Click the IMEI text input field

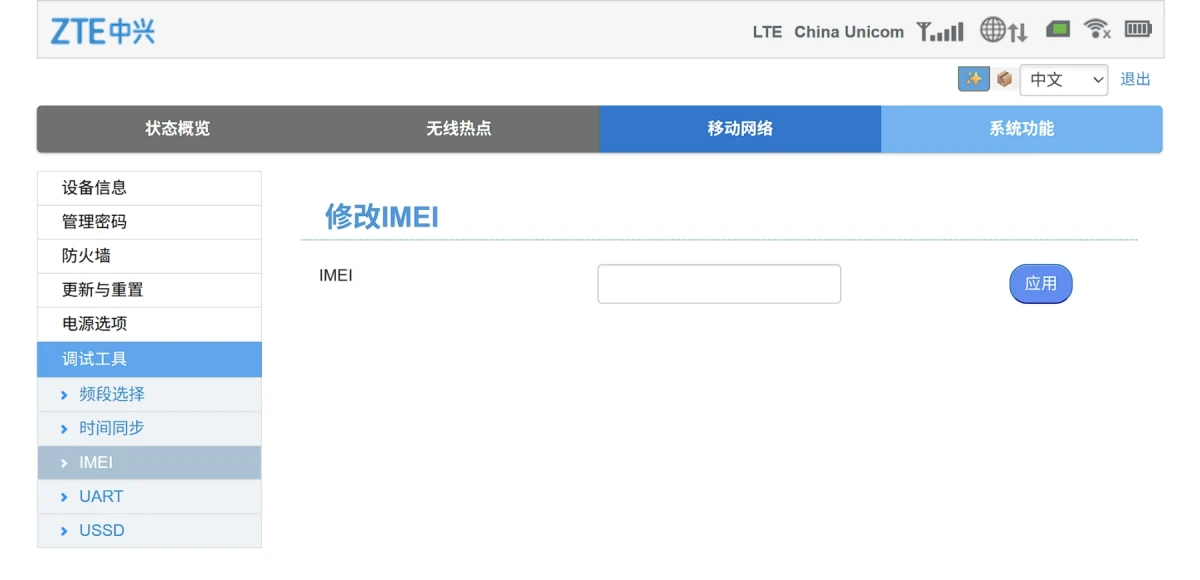pyautogui.click(x=719, y=284)
